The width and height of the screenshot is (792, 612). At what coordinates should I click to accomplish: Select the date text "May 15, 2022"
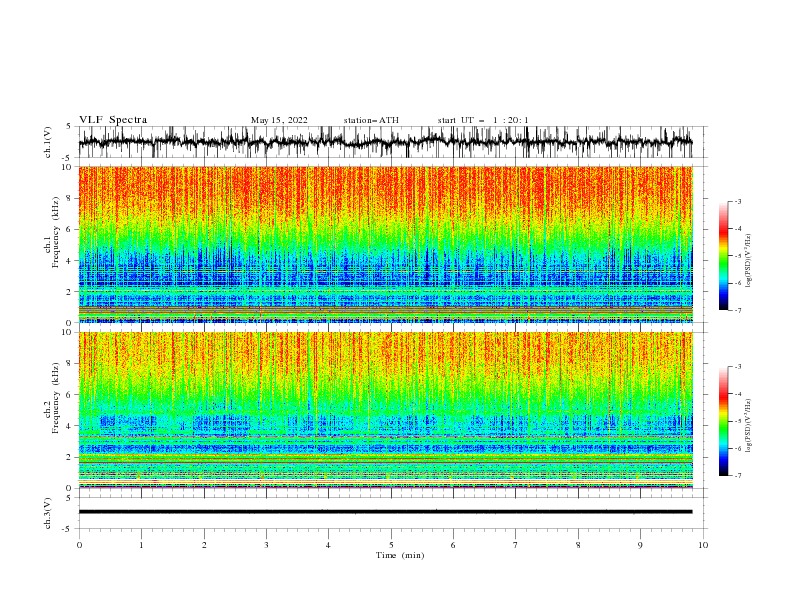pos(279,120)
